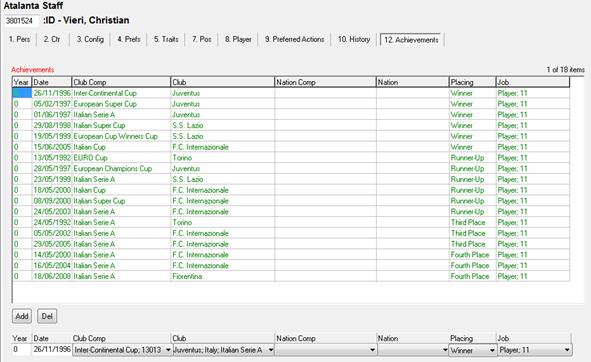
Task: Switch to the 1. Pers tab
Action: [20, 39]
